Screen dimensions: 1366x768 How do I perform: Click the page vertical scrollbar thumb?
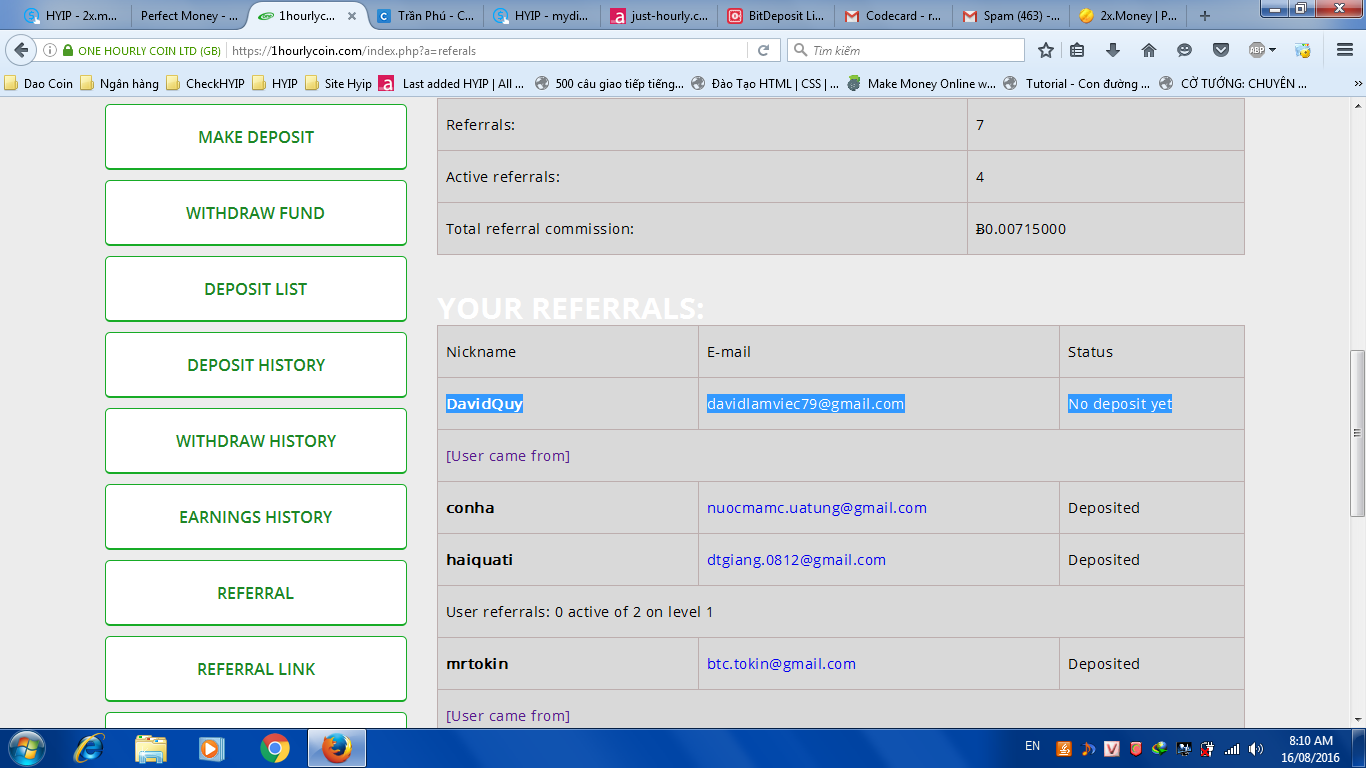click(1357, 432)
